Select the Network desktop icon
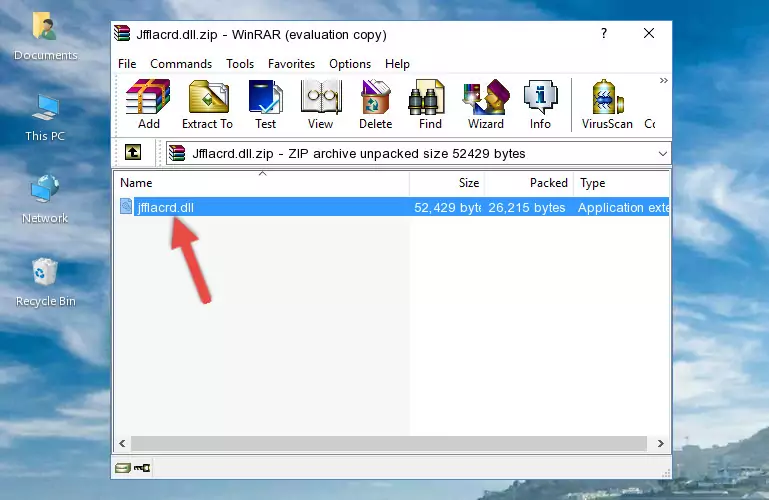This screenshot has height=500, width=769. point(45,200)
